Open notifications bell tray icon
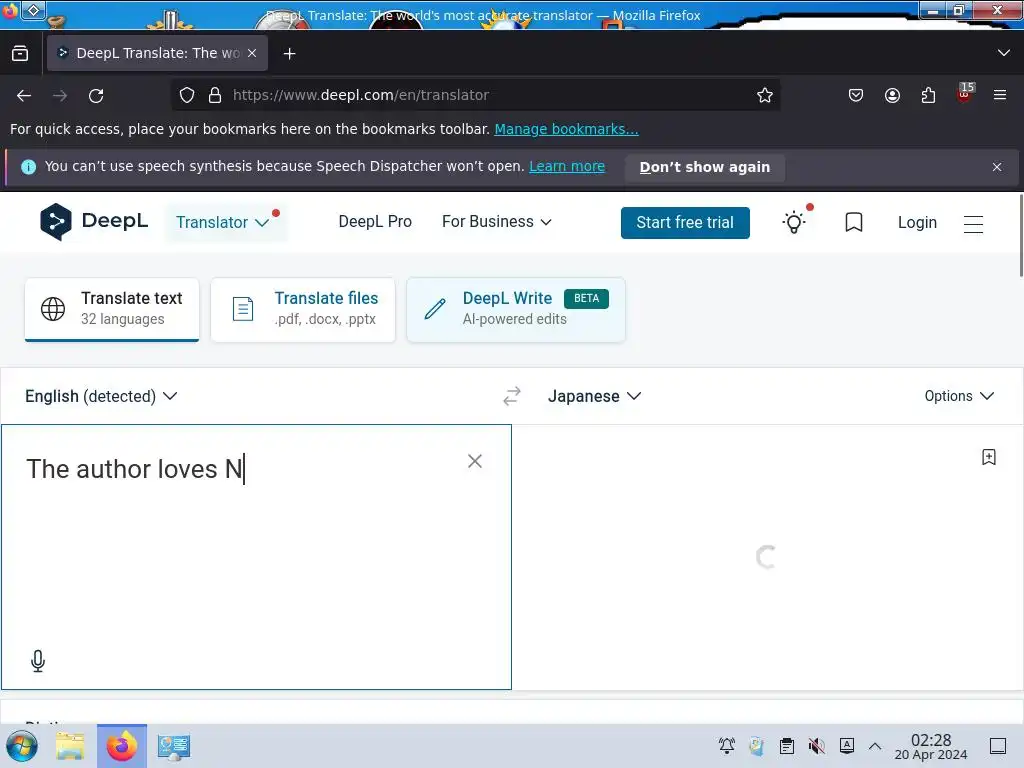 [x=726, y=746]
